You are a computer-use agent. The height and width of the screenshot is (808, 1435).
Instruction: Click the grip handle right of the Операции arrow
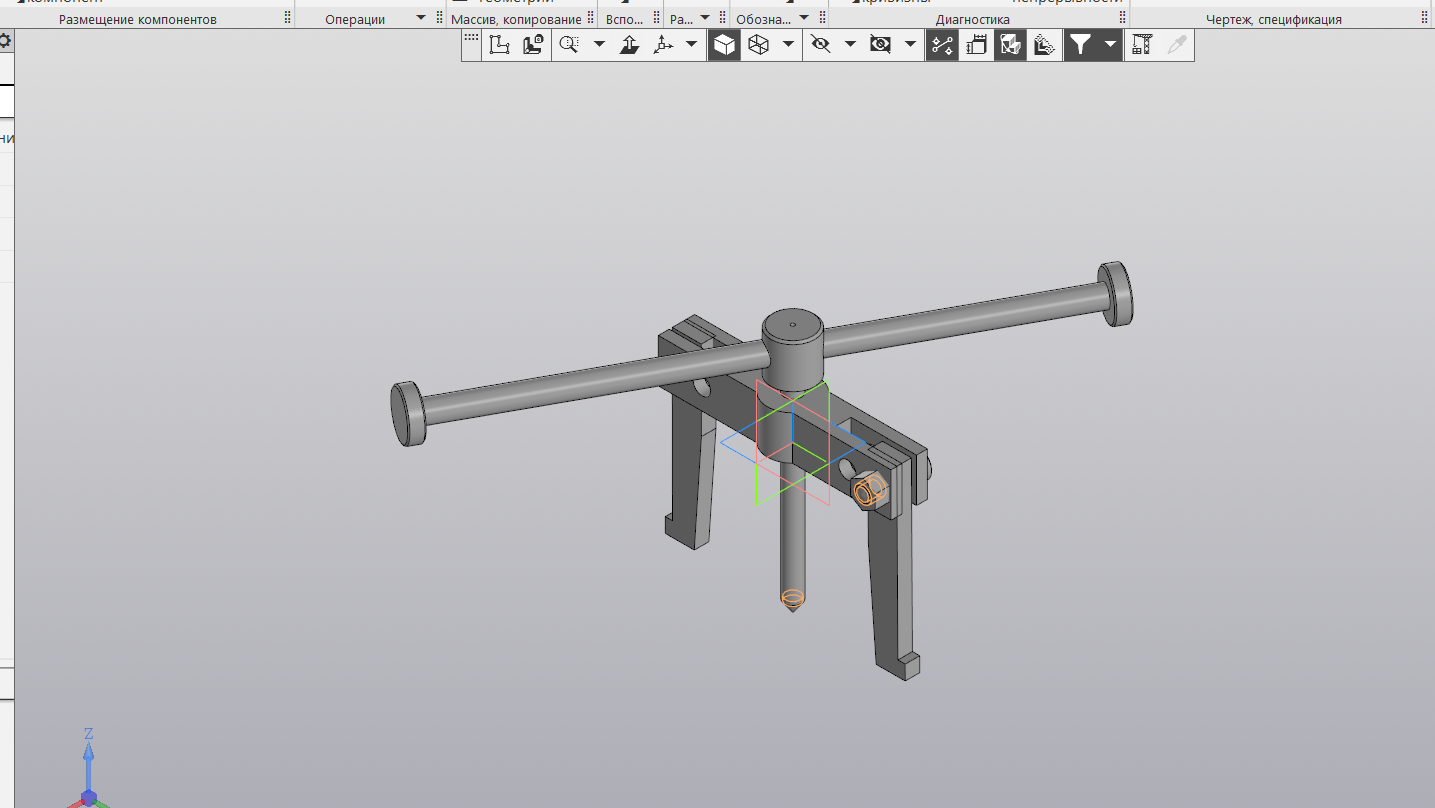pyautogui.click(x=439, y=18)
